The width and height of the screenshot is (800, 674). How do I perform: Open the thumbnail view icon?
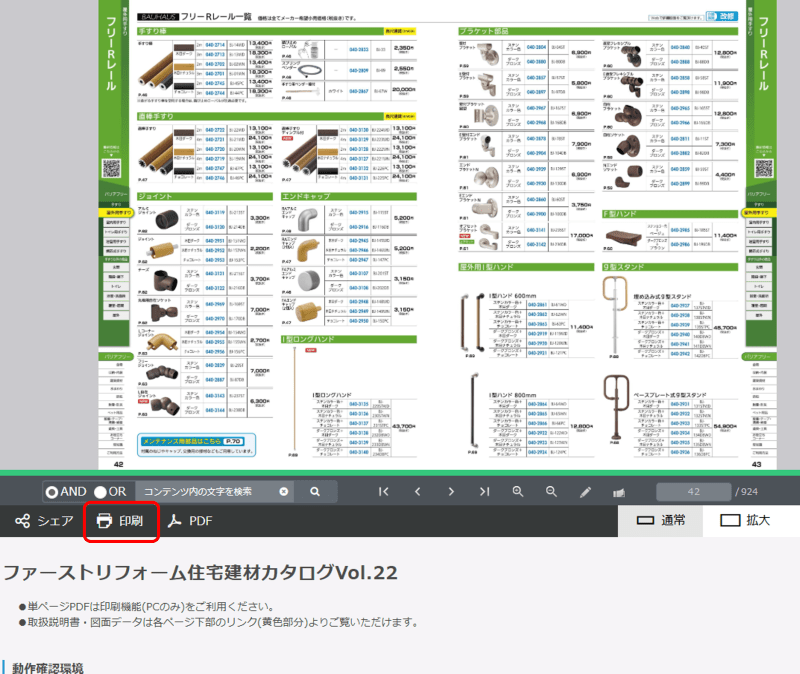coord(617,492)
